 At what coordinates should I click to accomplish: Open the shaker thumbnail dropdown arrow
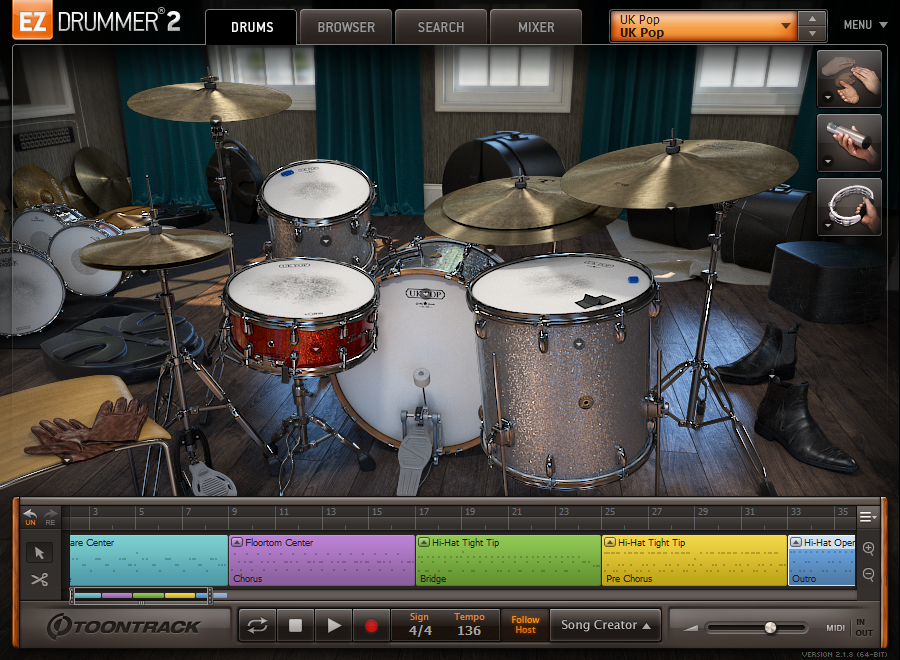(x=827, y=162)
